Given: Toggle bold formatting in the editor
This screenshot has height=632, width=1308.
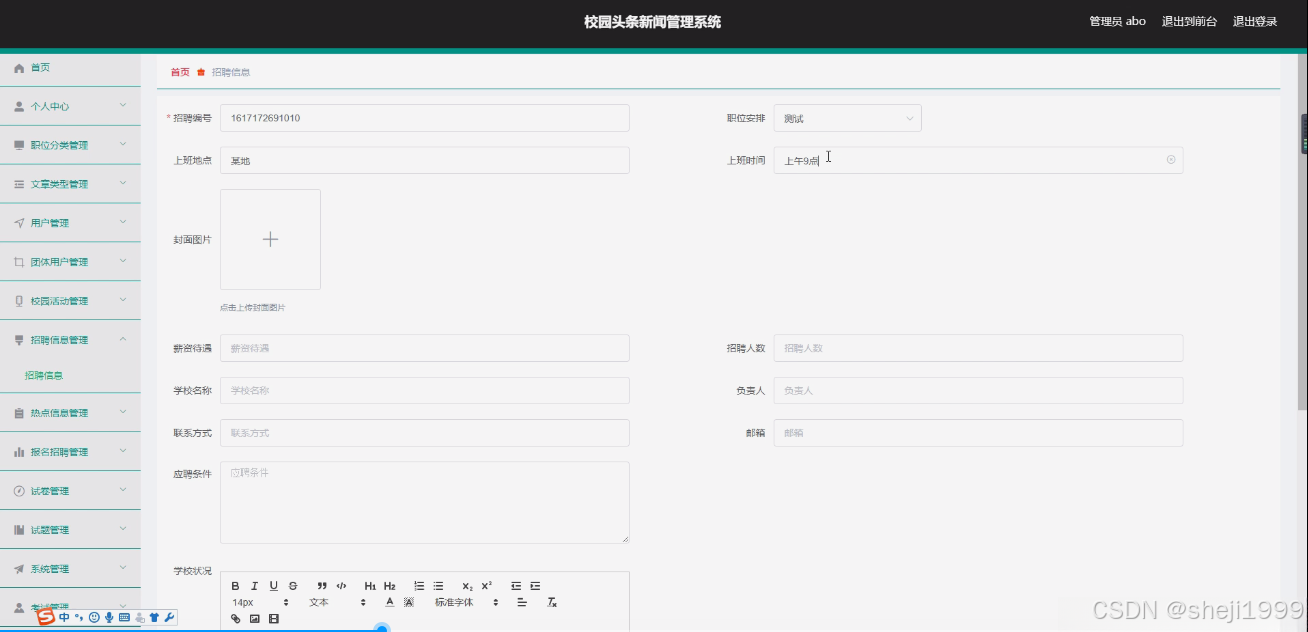Looking at the screenshot, I should 235,586.
